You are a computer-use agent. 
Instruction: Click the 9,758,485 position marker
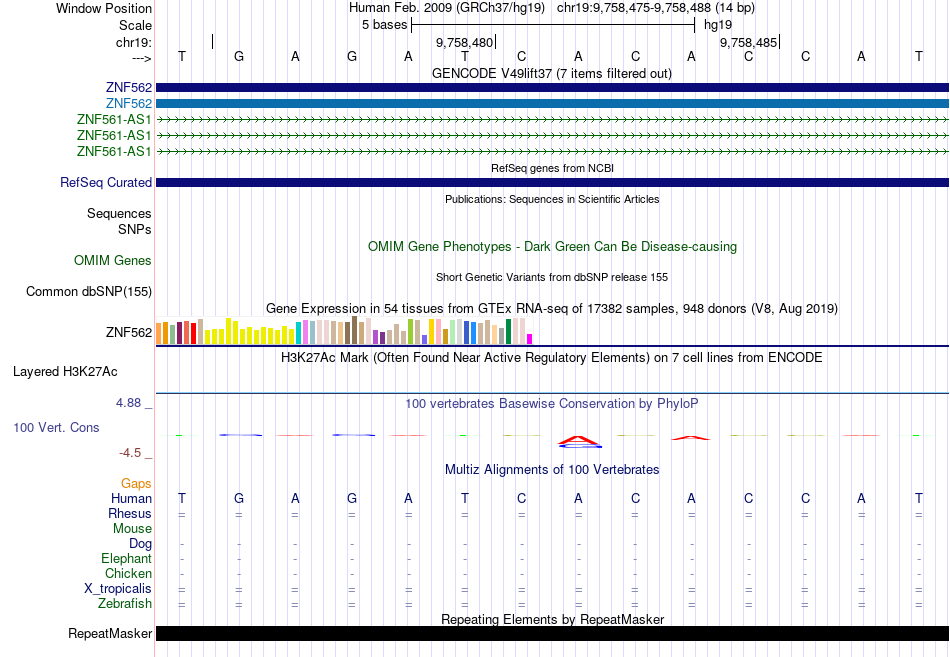click(748, 42)
